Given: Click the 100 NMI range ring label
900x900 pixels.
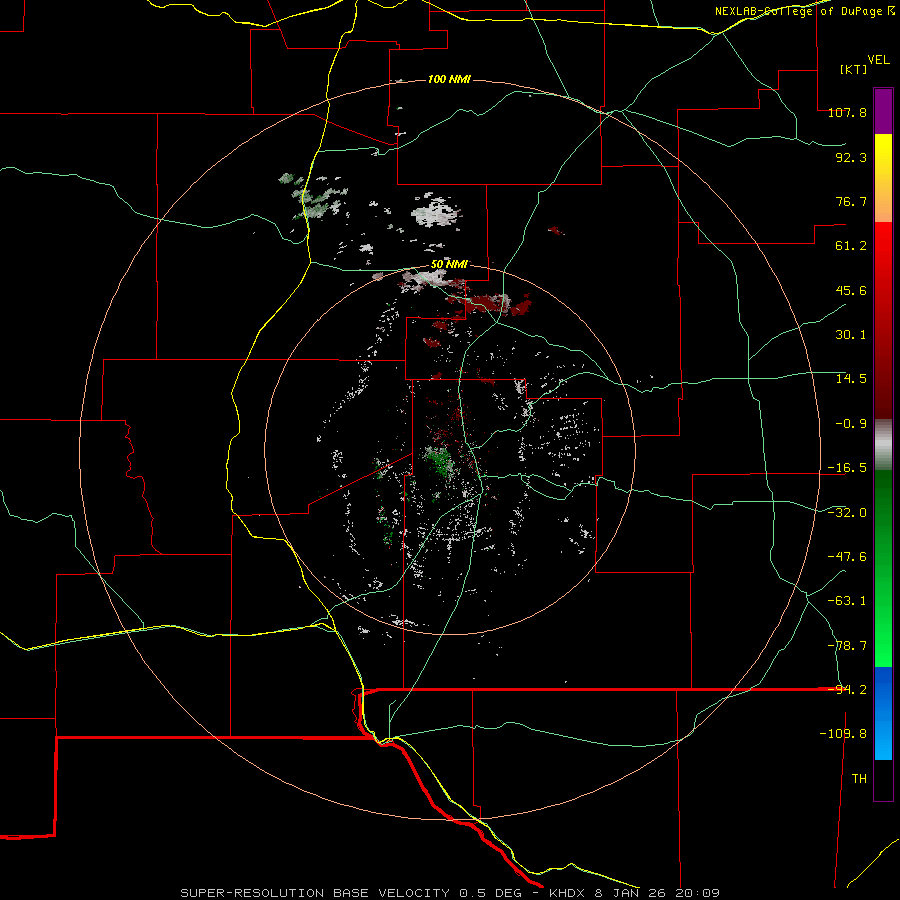Looking at the screenshot, I should [x=449, y=79].
